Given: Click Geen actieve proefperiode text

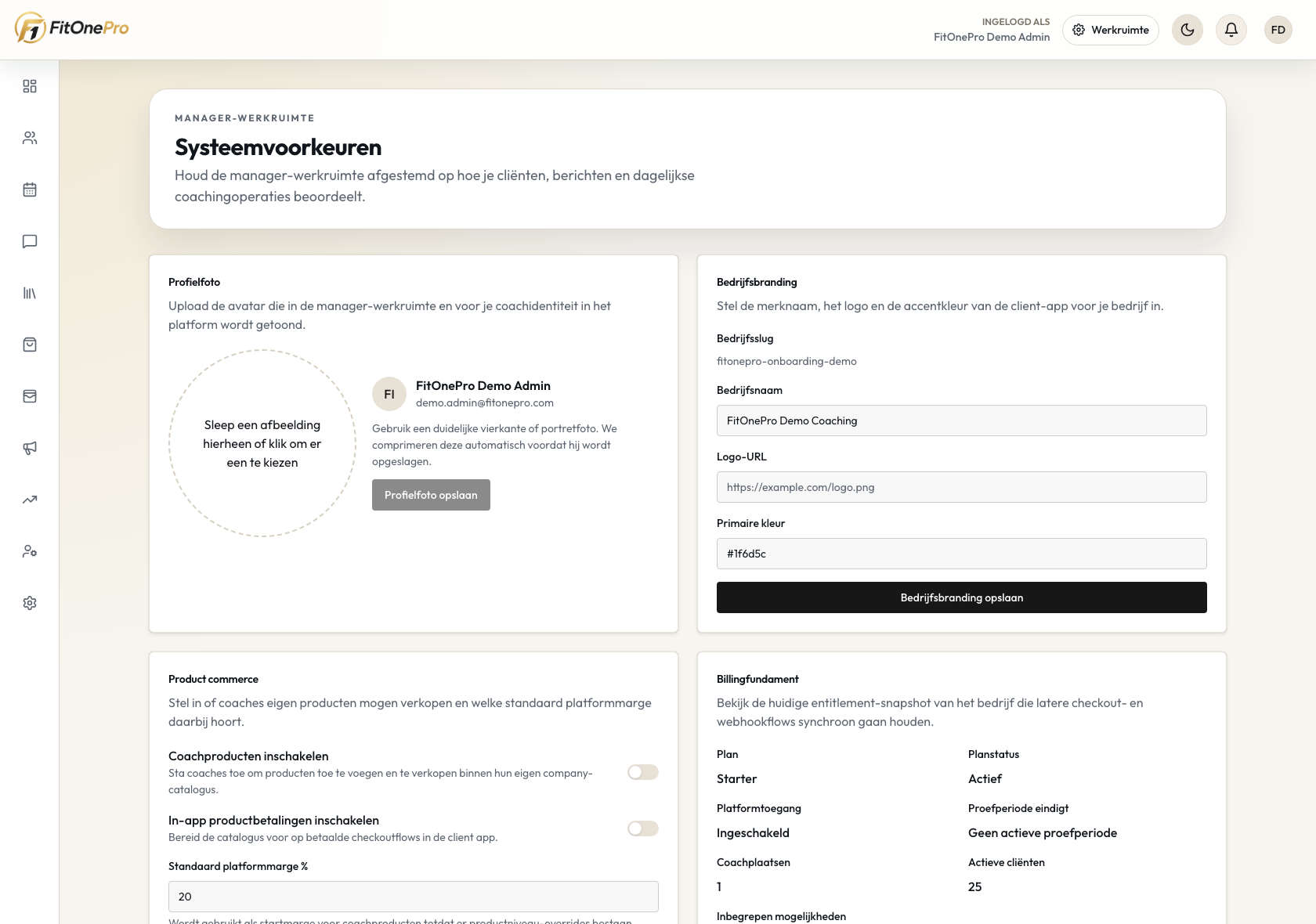Looking at the screenshot, I should coord(1043,833).
